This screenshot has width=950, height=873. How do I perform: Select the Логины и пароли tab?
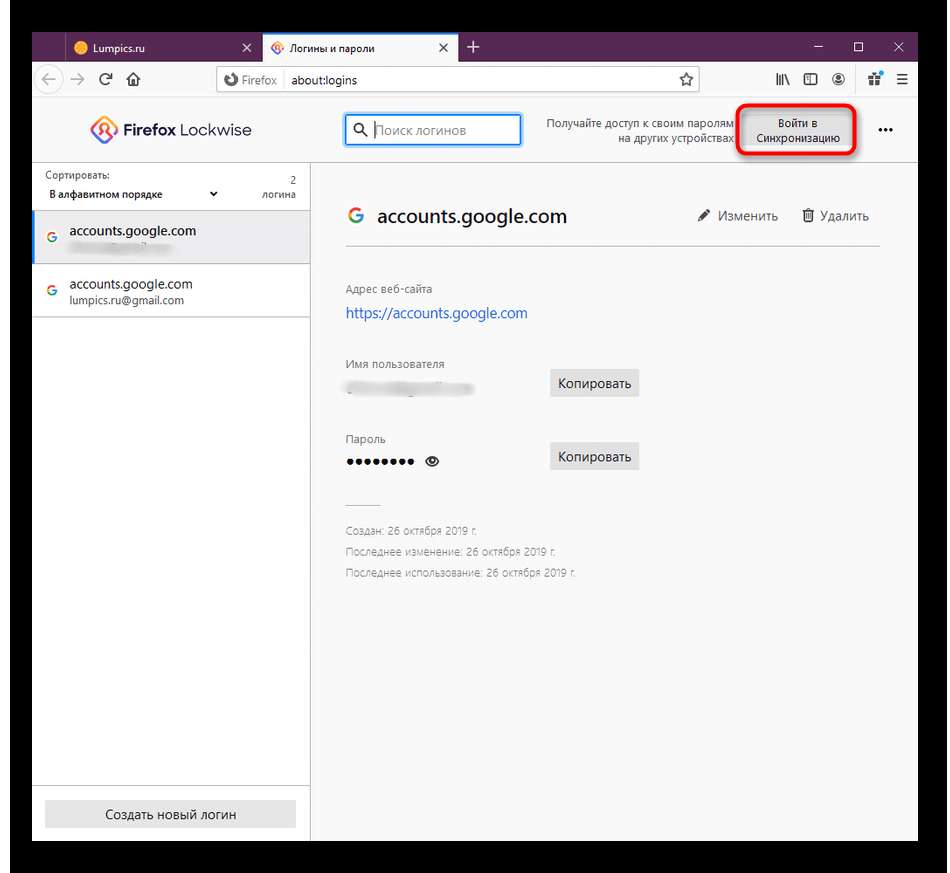[360, 48]
